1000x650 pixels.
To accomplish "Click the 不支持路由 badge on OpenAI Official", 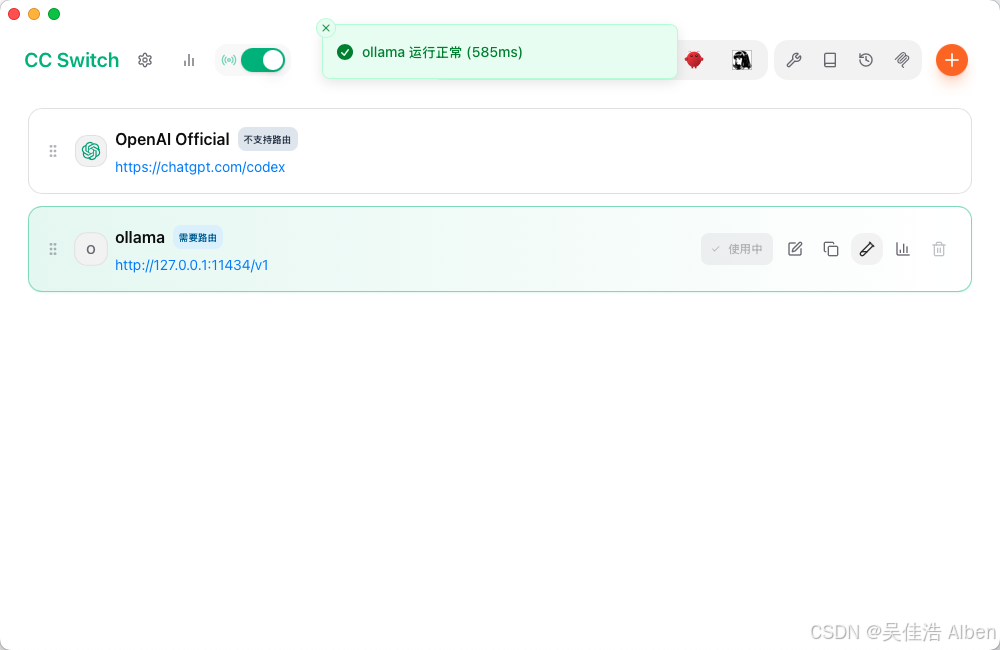I will click(268, 140).
